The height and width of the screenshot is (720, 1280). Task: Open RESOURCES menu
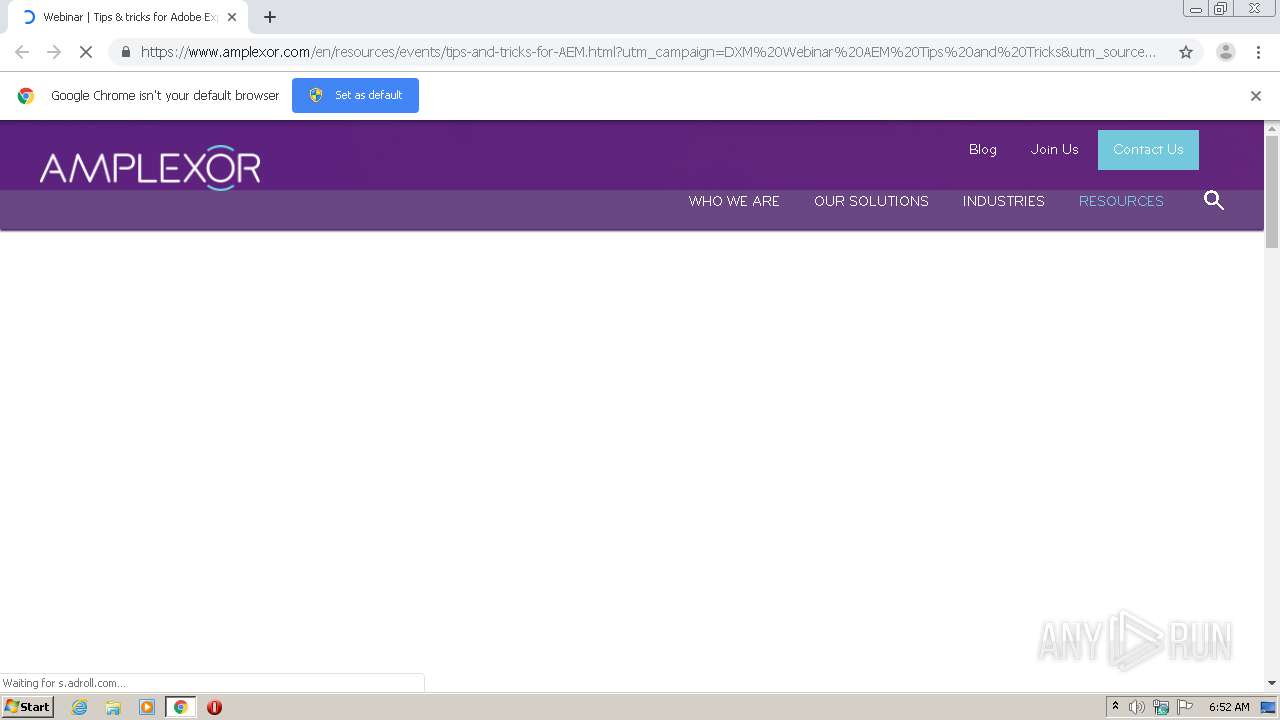(1121, 201)
